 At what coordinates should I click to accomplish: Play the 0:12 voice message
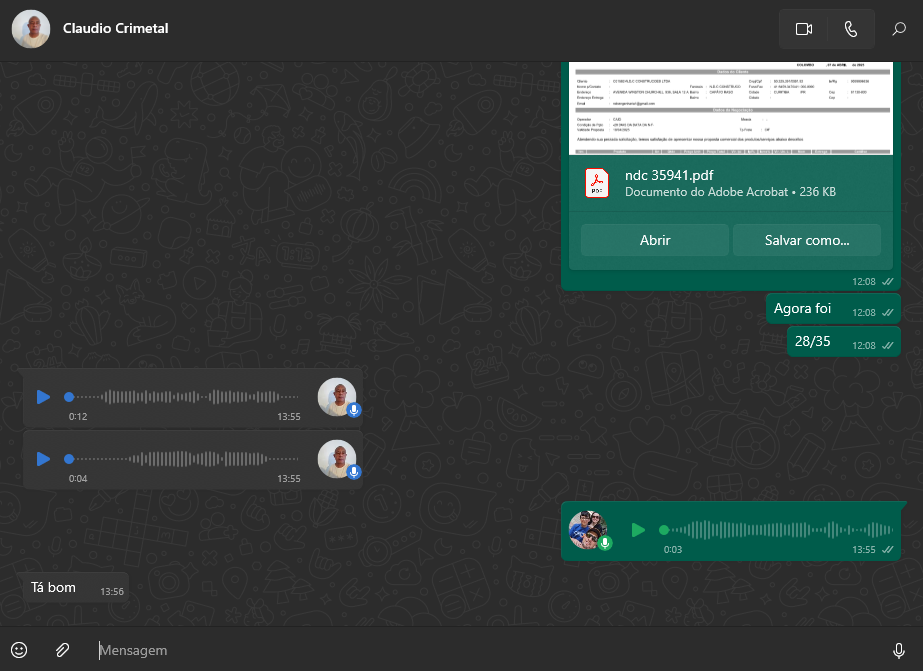43,397
